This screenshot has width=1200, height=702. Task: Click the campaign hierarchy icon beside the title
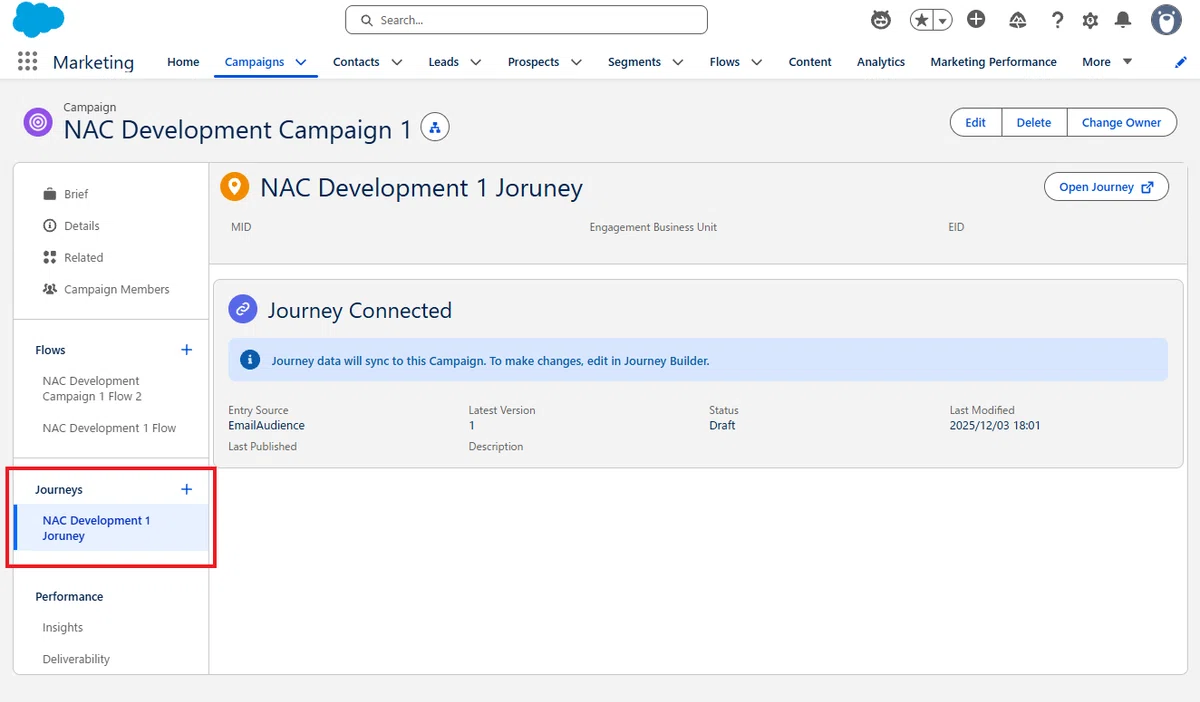[435, 128]
